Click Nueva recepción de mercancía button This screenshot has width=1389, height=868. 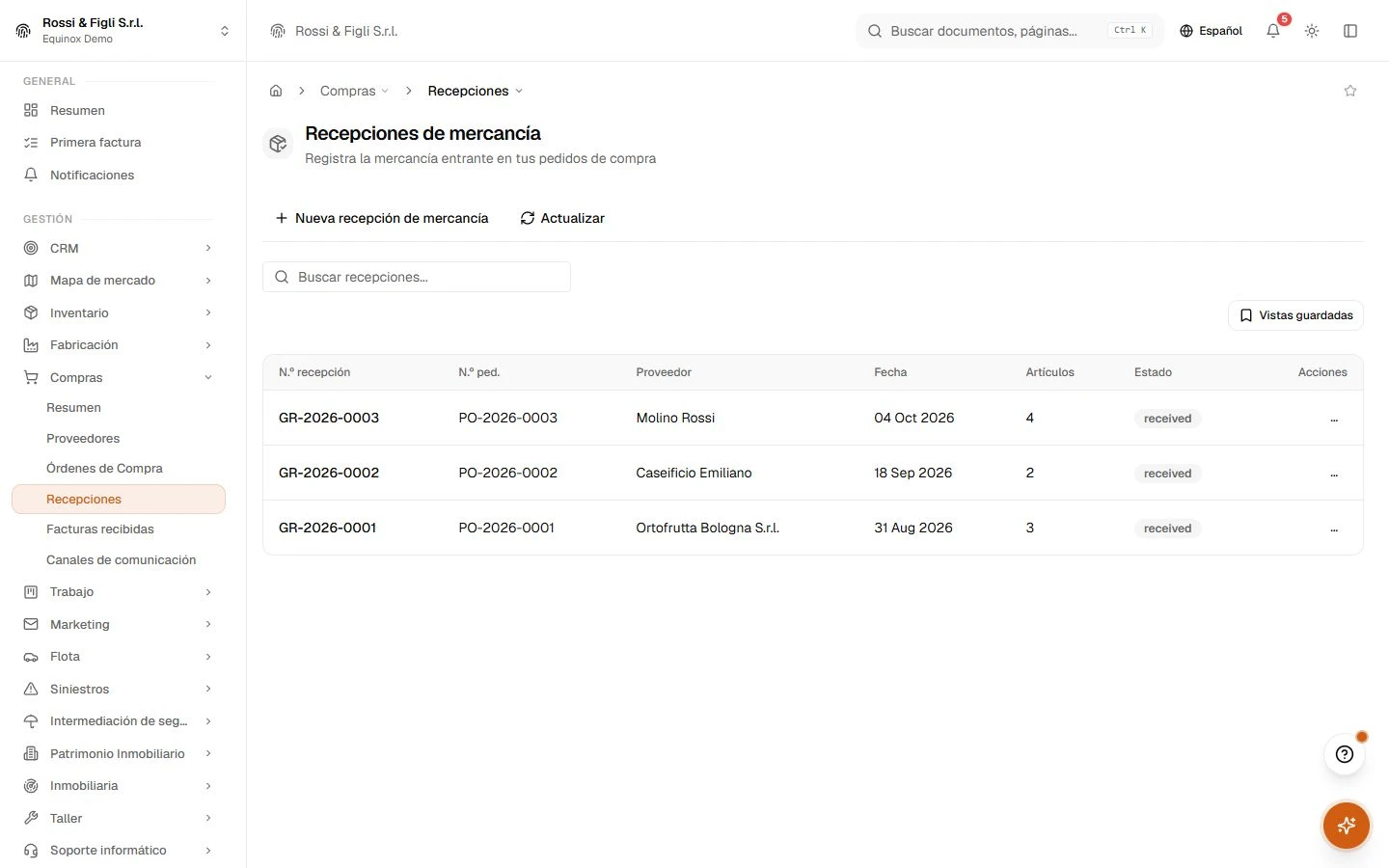tap(382, 218)
